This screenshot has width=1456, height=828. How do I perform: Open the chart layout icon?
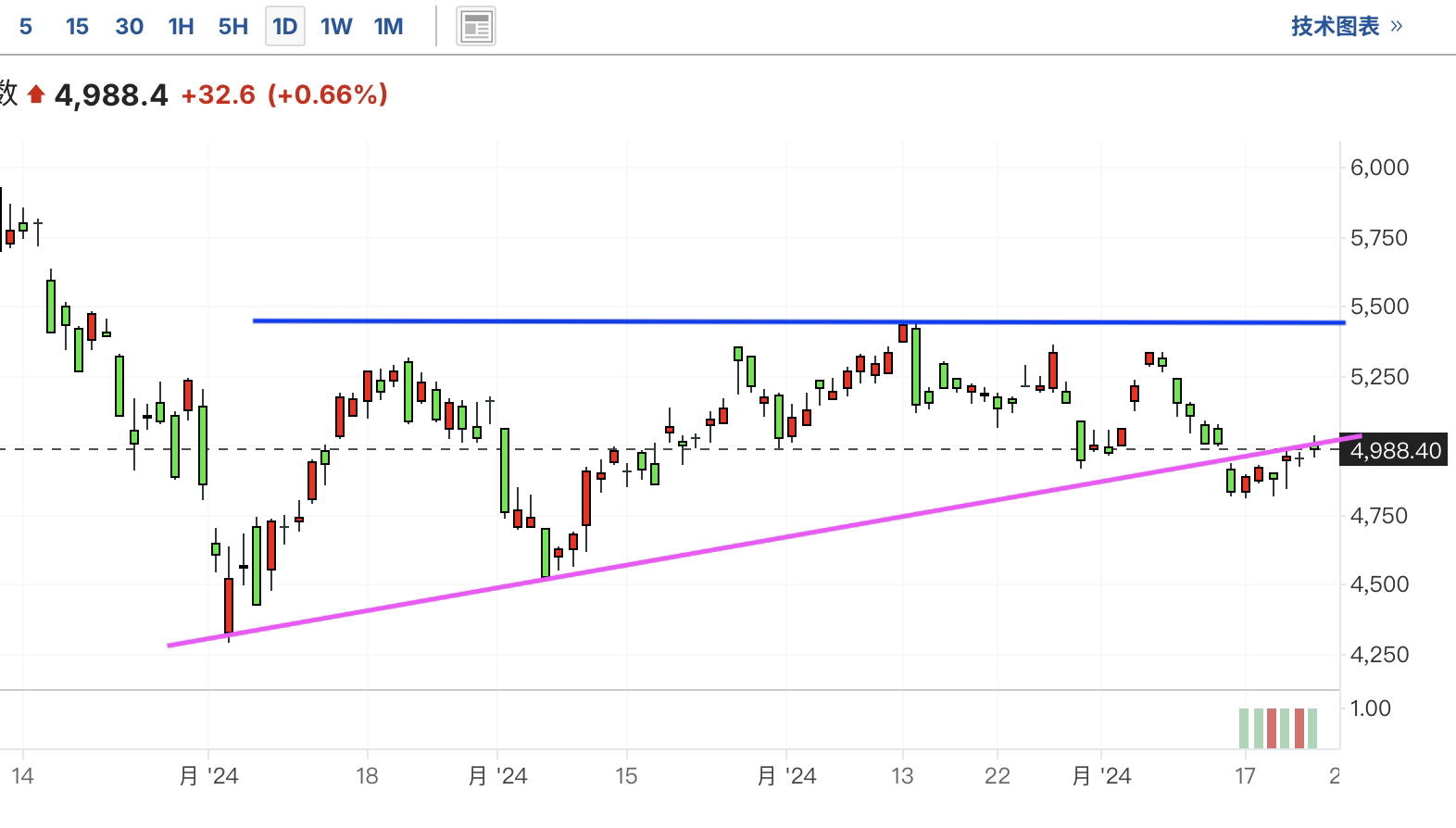point(476,27)
